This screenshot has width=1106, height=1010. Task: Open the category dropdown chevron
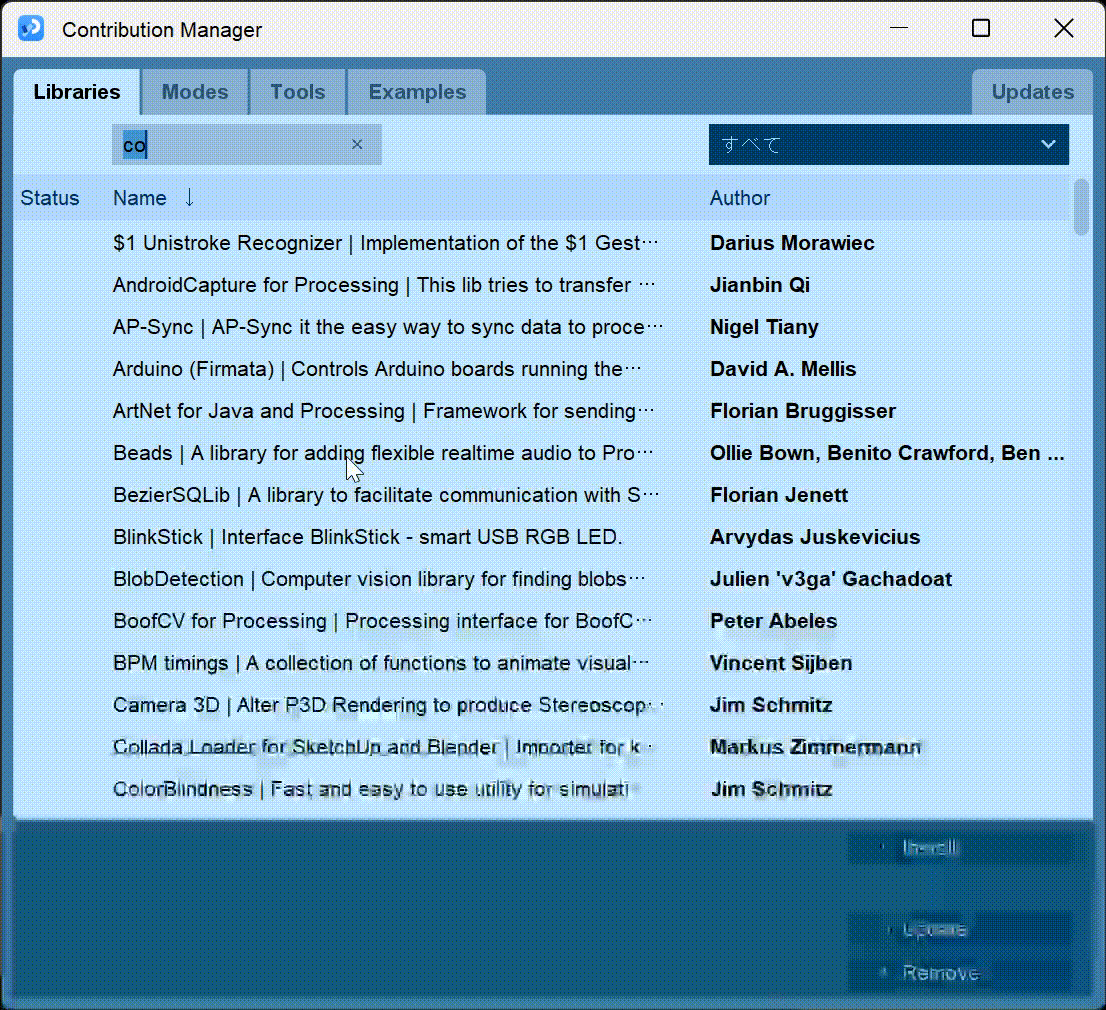[x=1048, y=145]
